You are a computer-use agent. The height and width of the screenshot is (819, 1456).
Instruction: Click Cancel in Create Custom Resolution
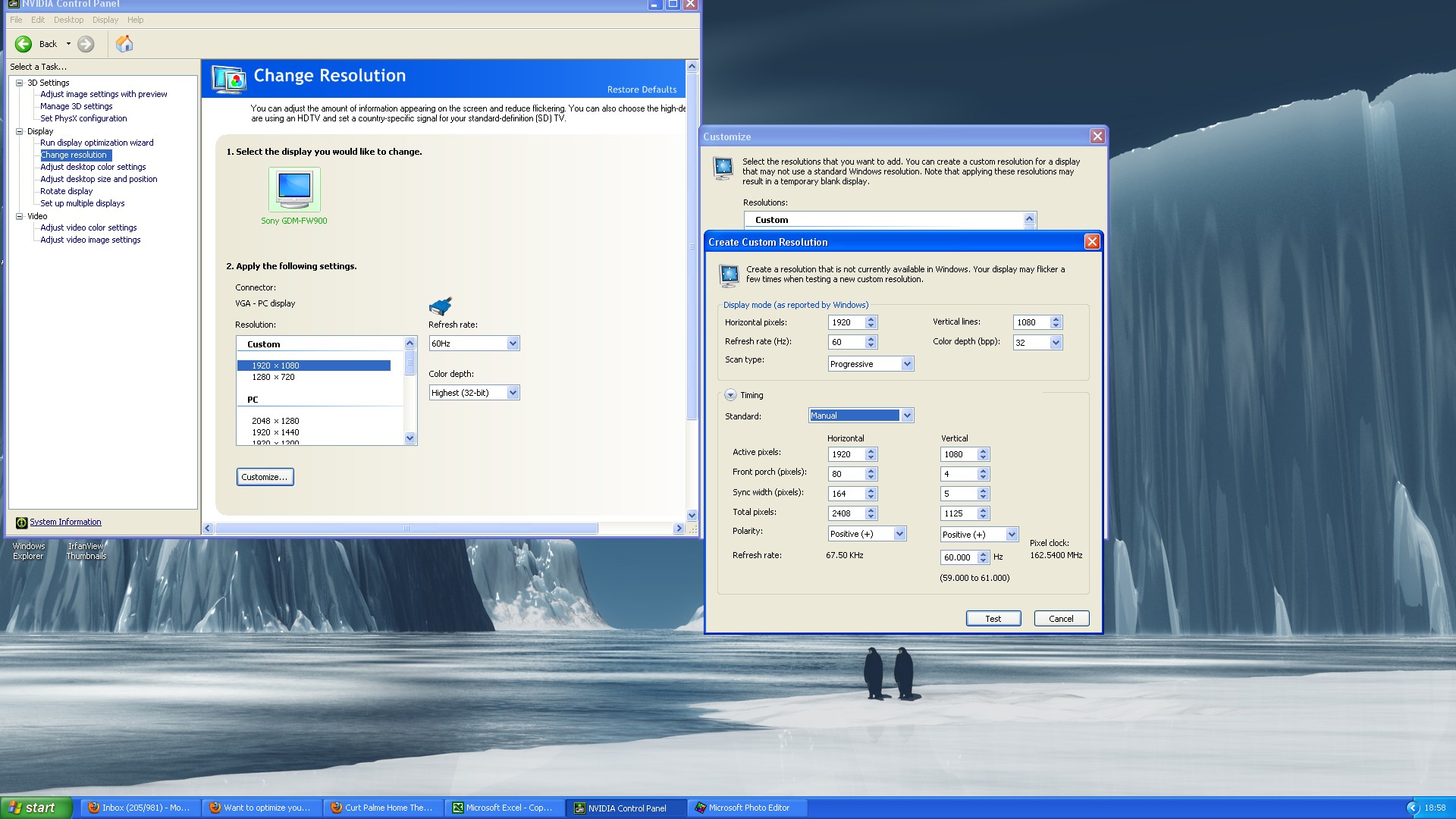pyautogui.click(x=1062, y=619)
